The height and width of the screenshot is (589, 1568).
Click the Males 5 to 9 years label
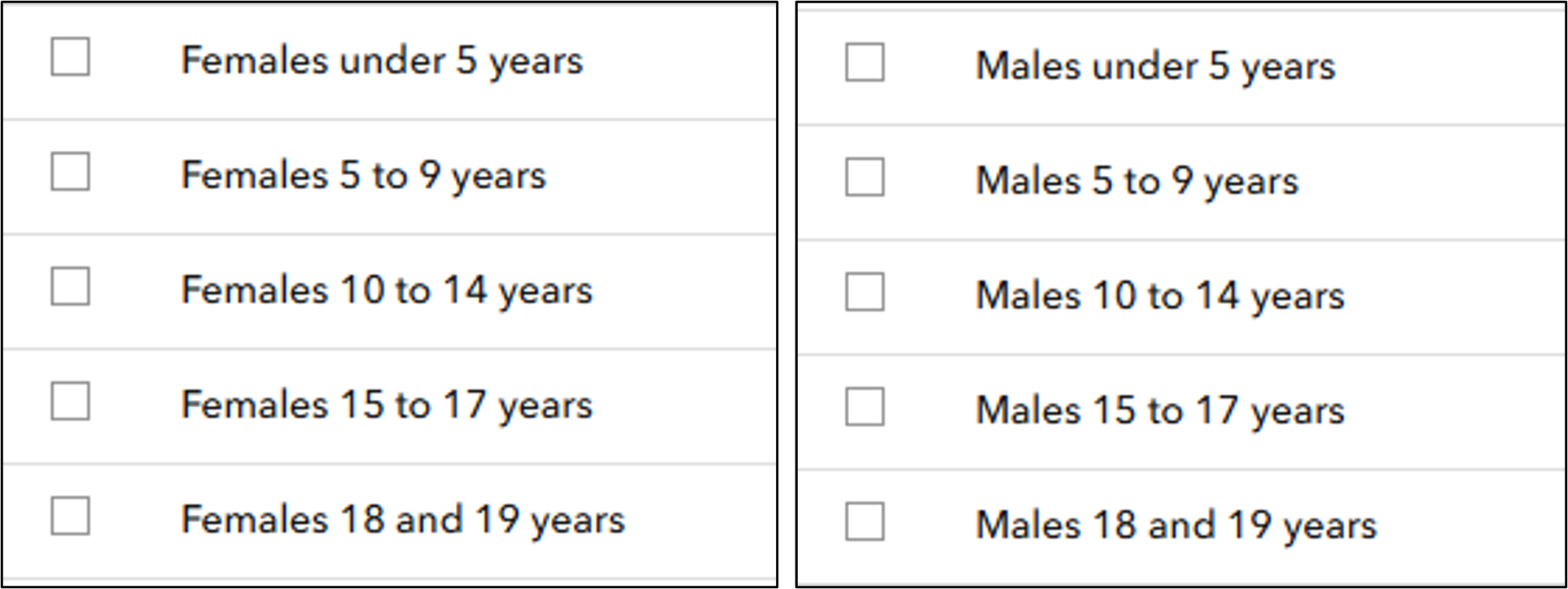tap(1137, 181)
